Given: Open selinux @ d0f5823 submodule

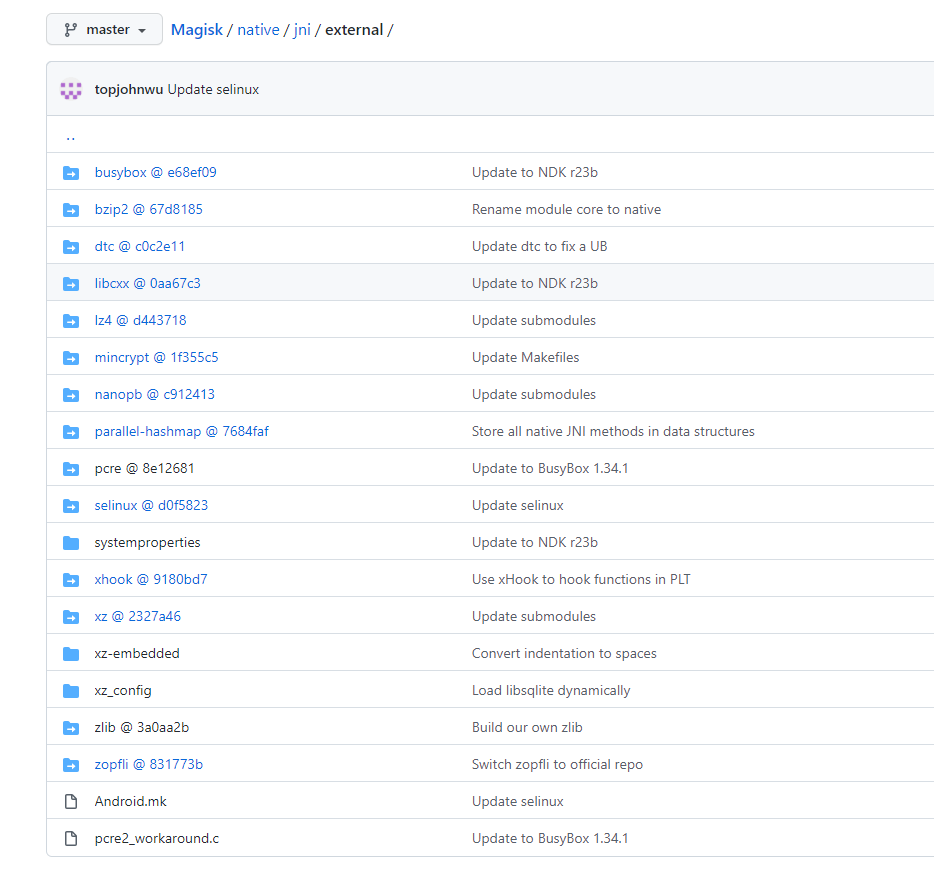Looking at the screenshot, I should (151, 505).
